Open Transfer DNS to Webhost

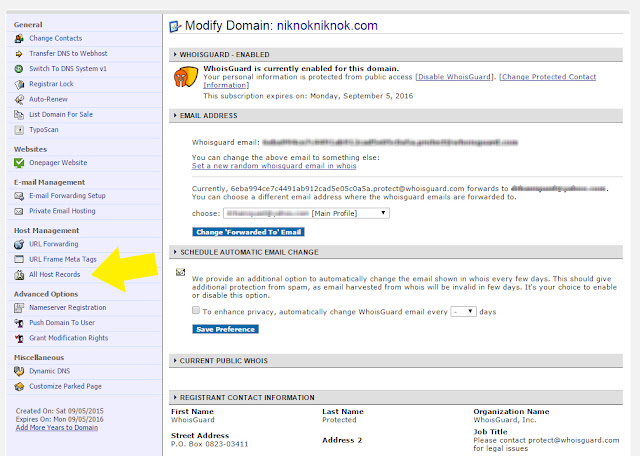coord(68,53)
